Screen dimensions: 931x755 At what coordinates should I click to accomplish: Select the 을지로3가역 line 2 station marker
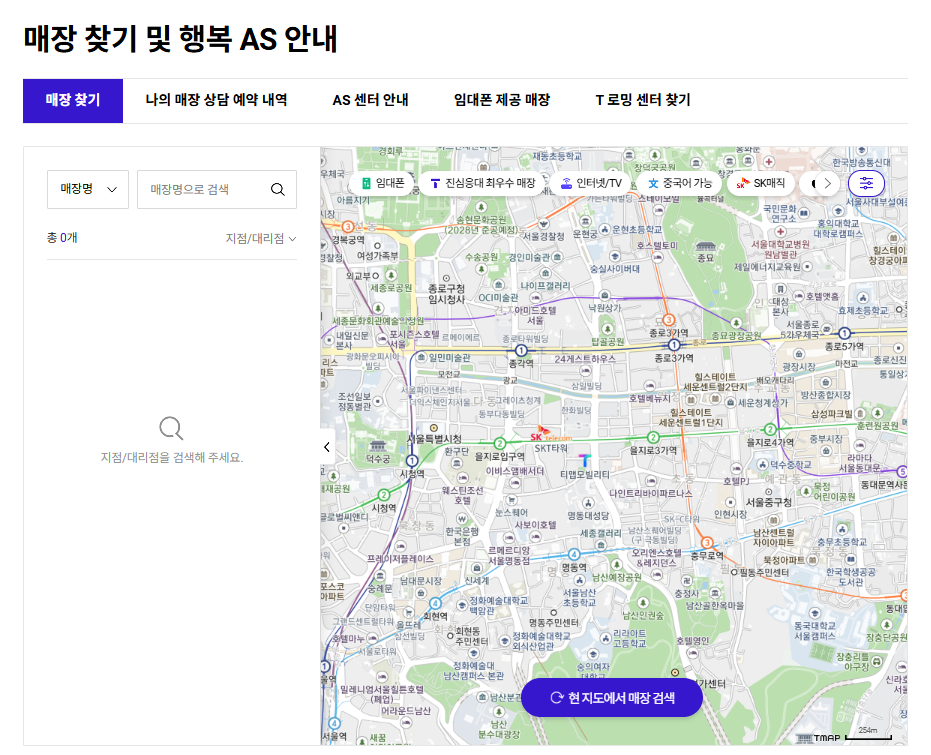tap(653, 438)
